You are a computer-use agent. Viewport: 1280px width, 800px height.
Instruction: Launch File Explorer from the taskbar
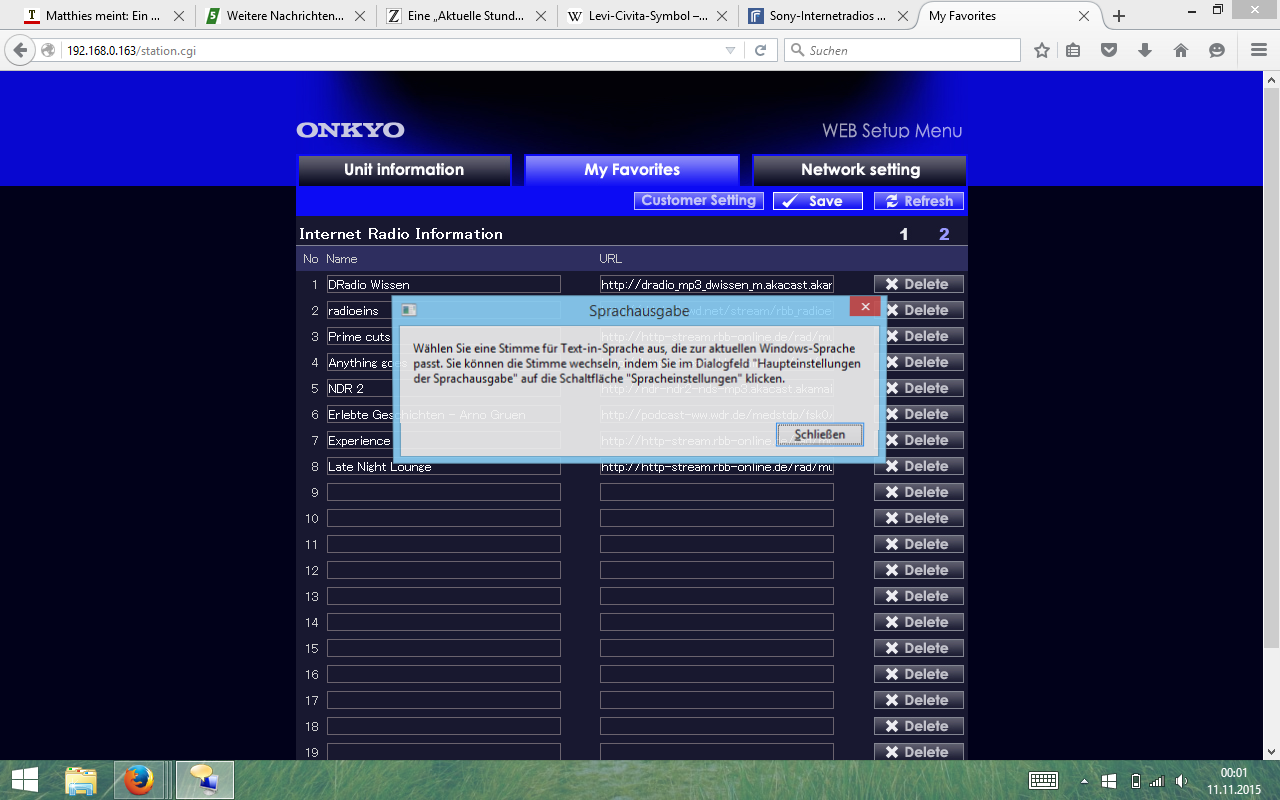81,780
